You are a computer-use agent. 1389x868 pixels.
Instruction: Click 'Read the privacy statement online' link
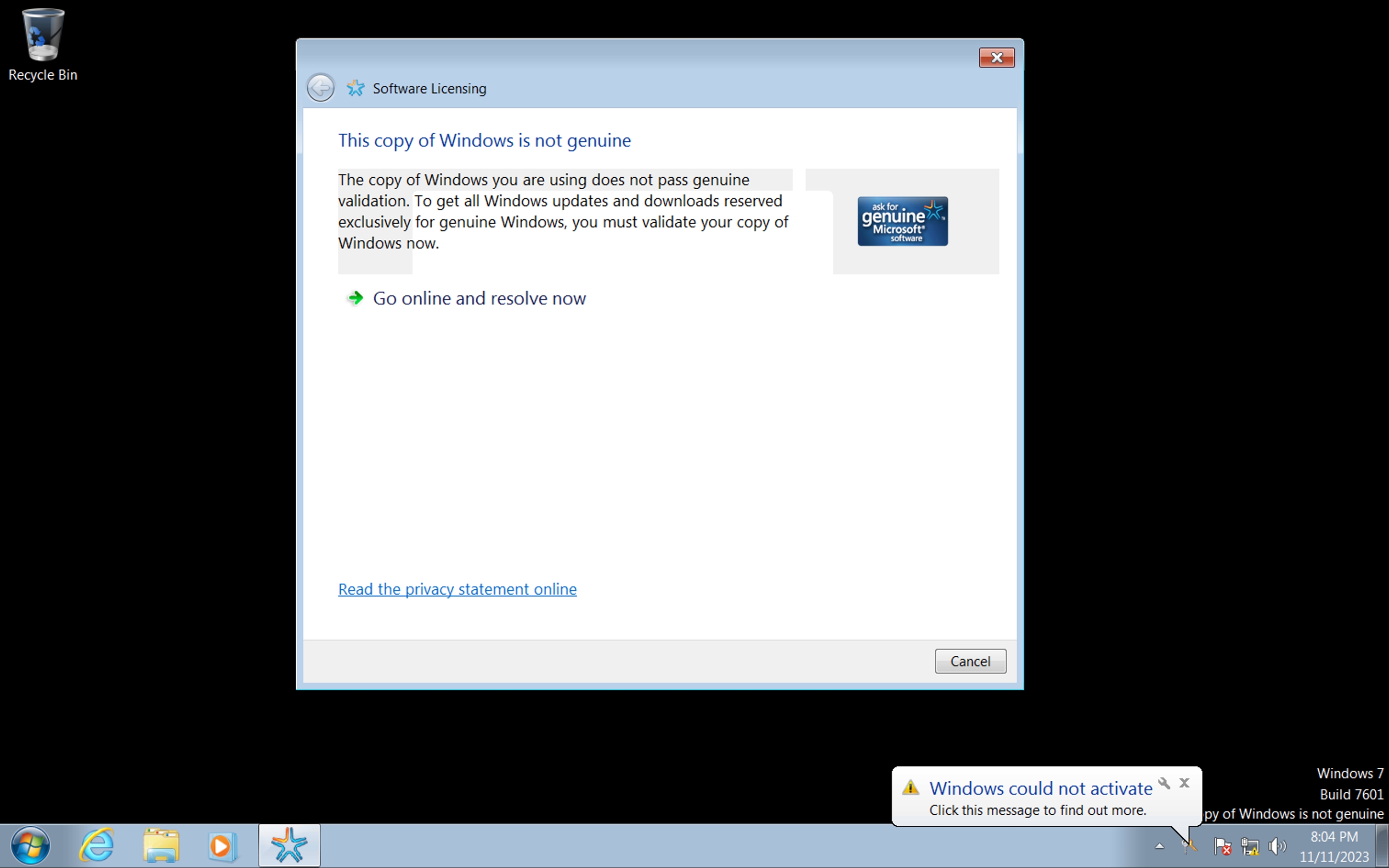point(456,588)
